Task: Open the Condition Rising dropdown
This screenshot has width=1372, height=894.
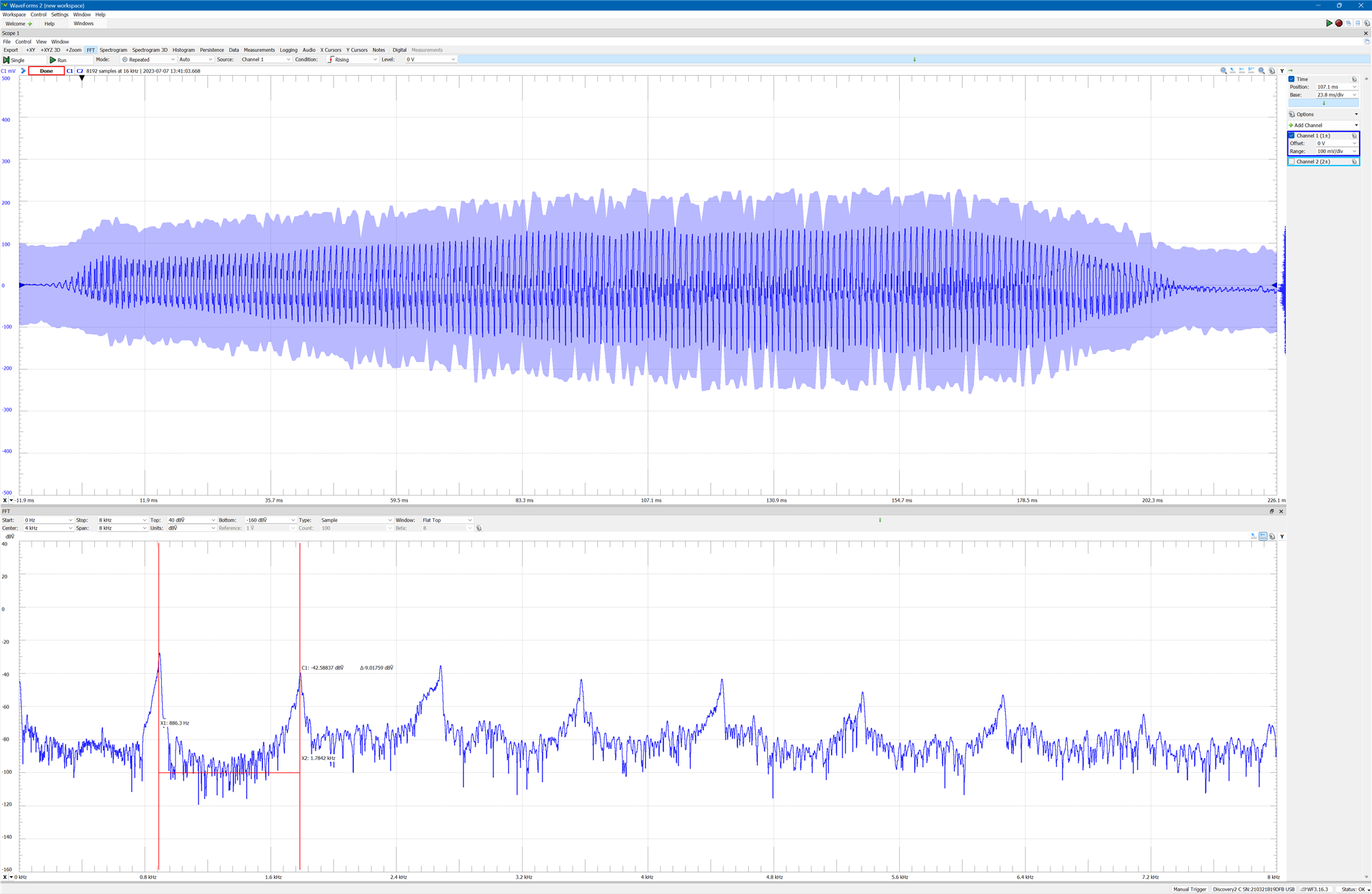Action: click(x=353, y=59)
